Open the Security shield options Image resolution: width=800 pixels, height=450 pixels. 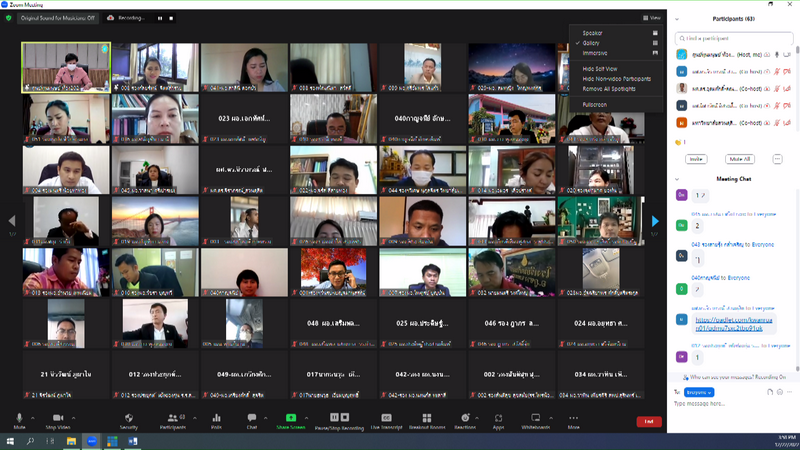(129, 418)
